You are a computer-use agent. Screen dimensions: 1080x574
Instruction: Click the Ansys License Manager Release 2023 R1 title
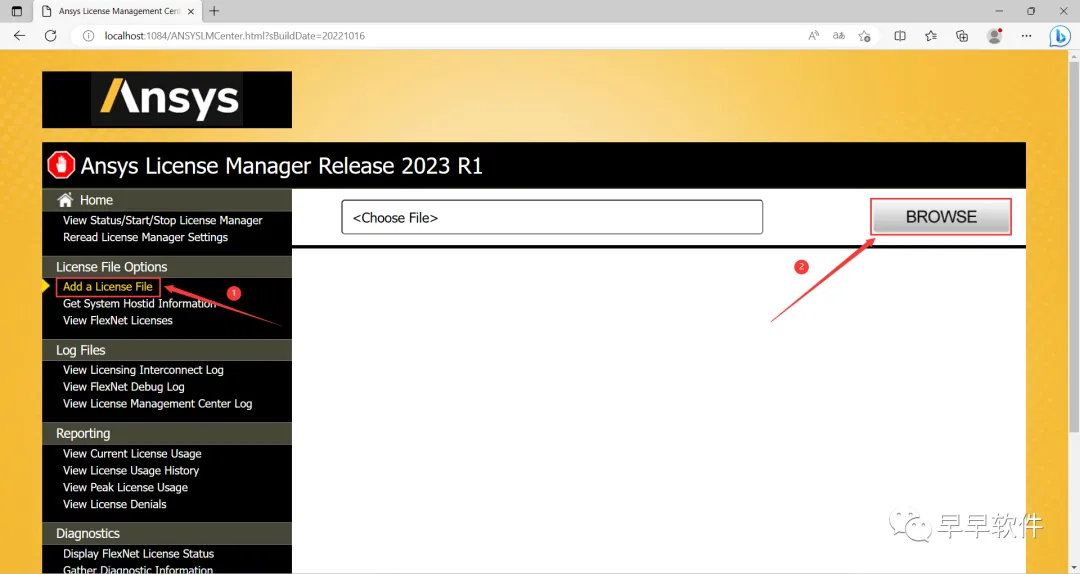pos(282,166)
